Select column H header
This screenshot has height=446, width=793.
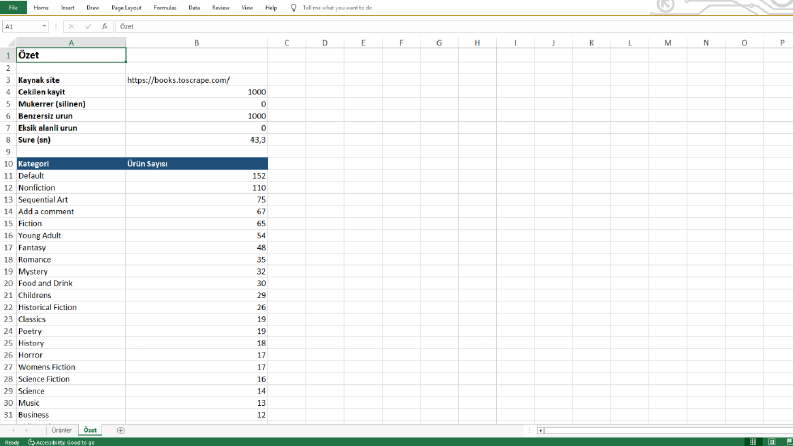(477, 43)
